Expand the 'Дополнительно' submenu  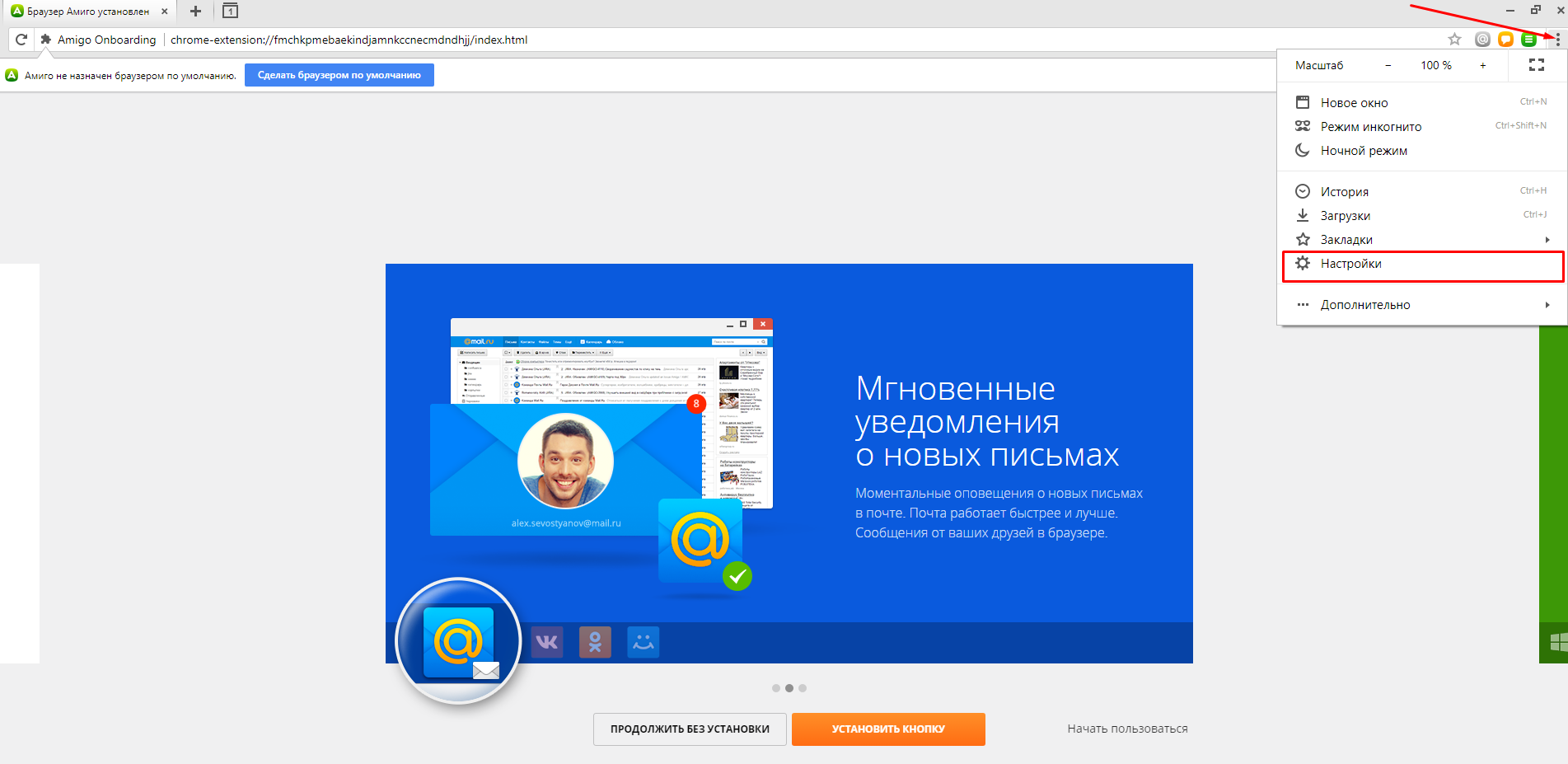[x=1422, y=304]
